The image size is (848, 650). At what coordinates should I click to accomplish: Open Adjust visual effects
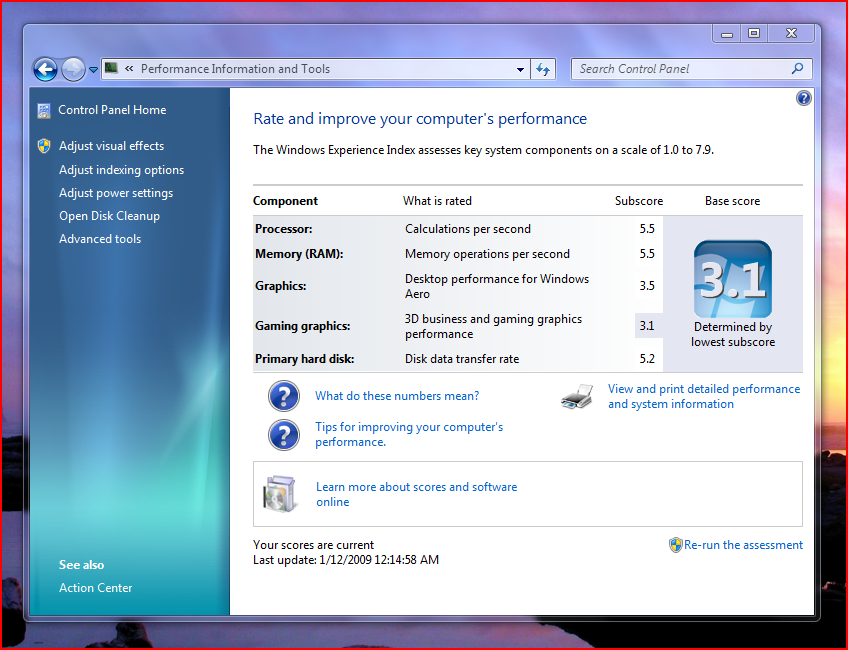tap(111, 146)
